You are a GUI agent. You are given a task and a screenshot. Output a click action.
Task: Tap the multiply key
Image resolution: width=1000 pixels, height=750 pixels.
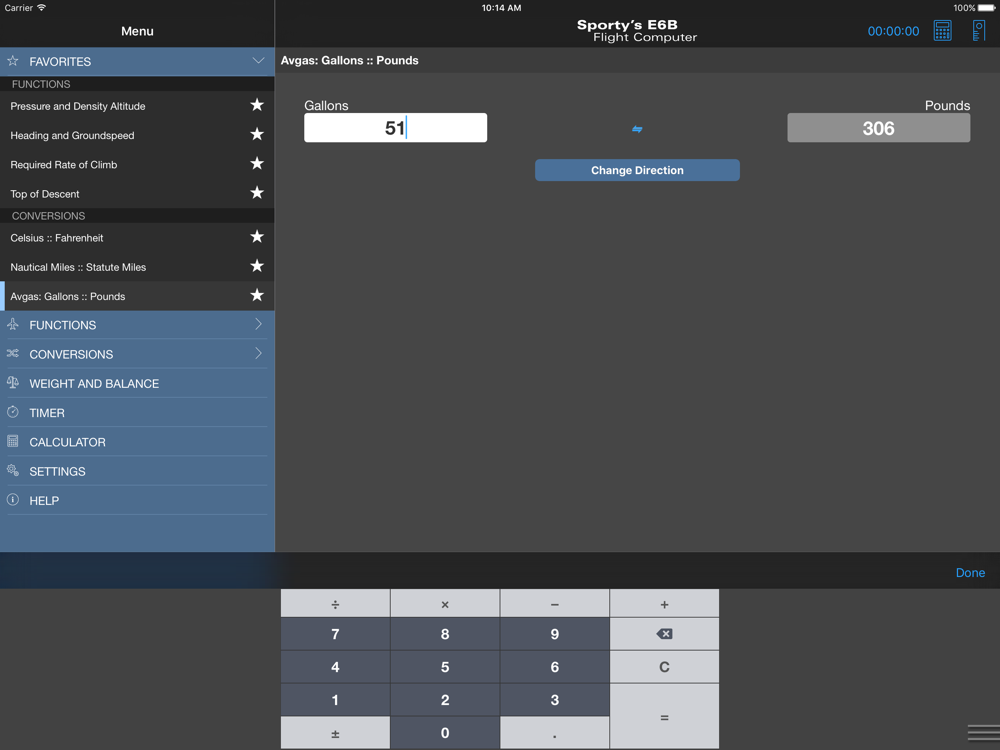(x=445, y=604)
